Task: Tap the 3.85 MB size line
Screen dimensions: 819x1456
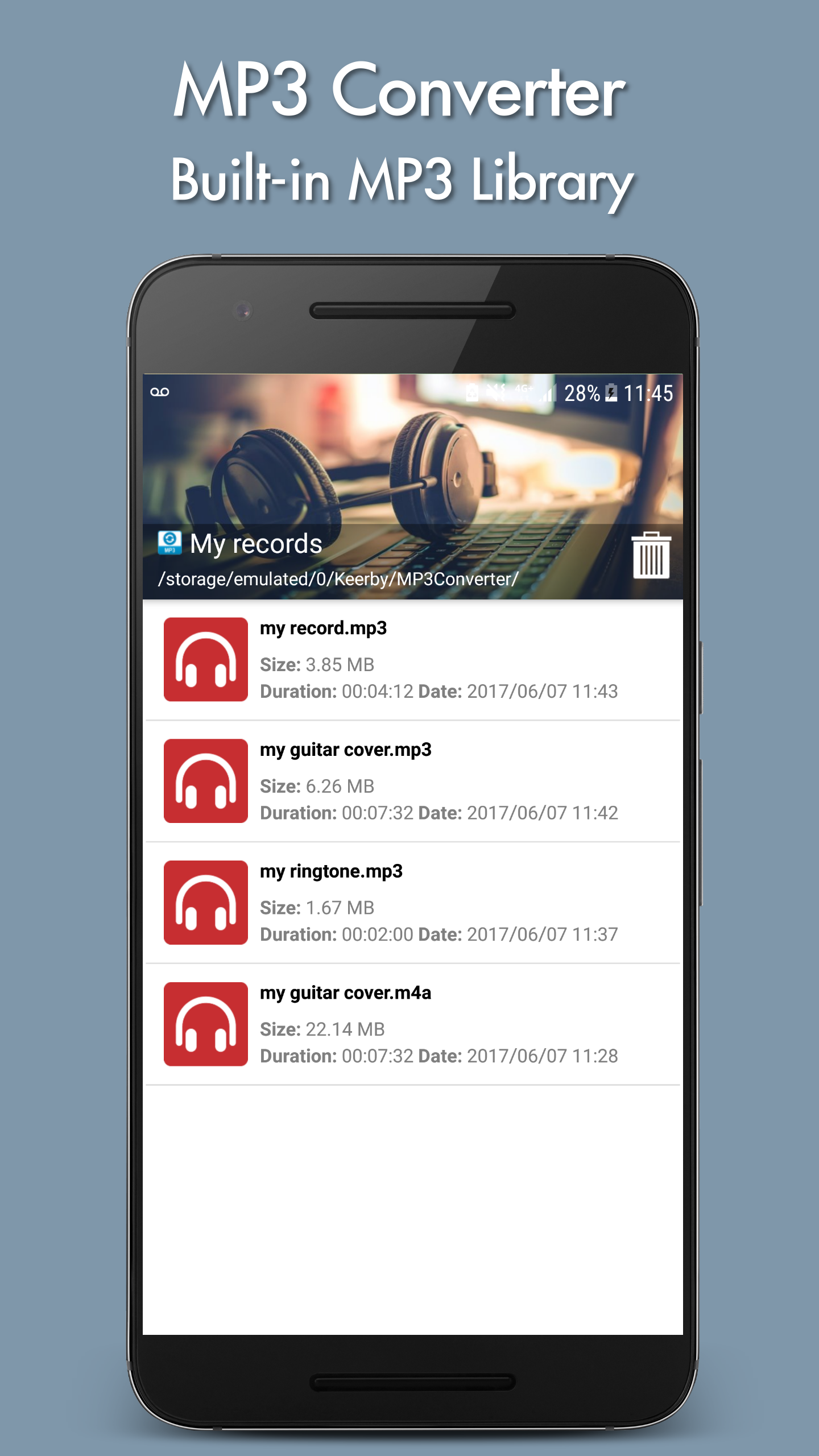Action: (317, 664)
